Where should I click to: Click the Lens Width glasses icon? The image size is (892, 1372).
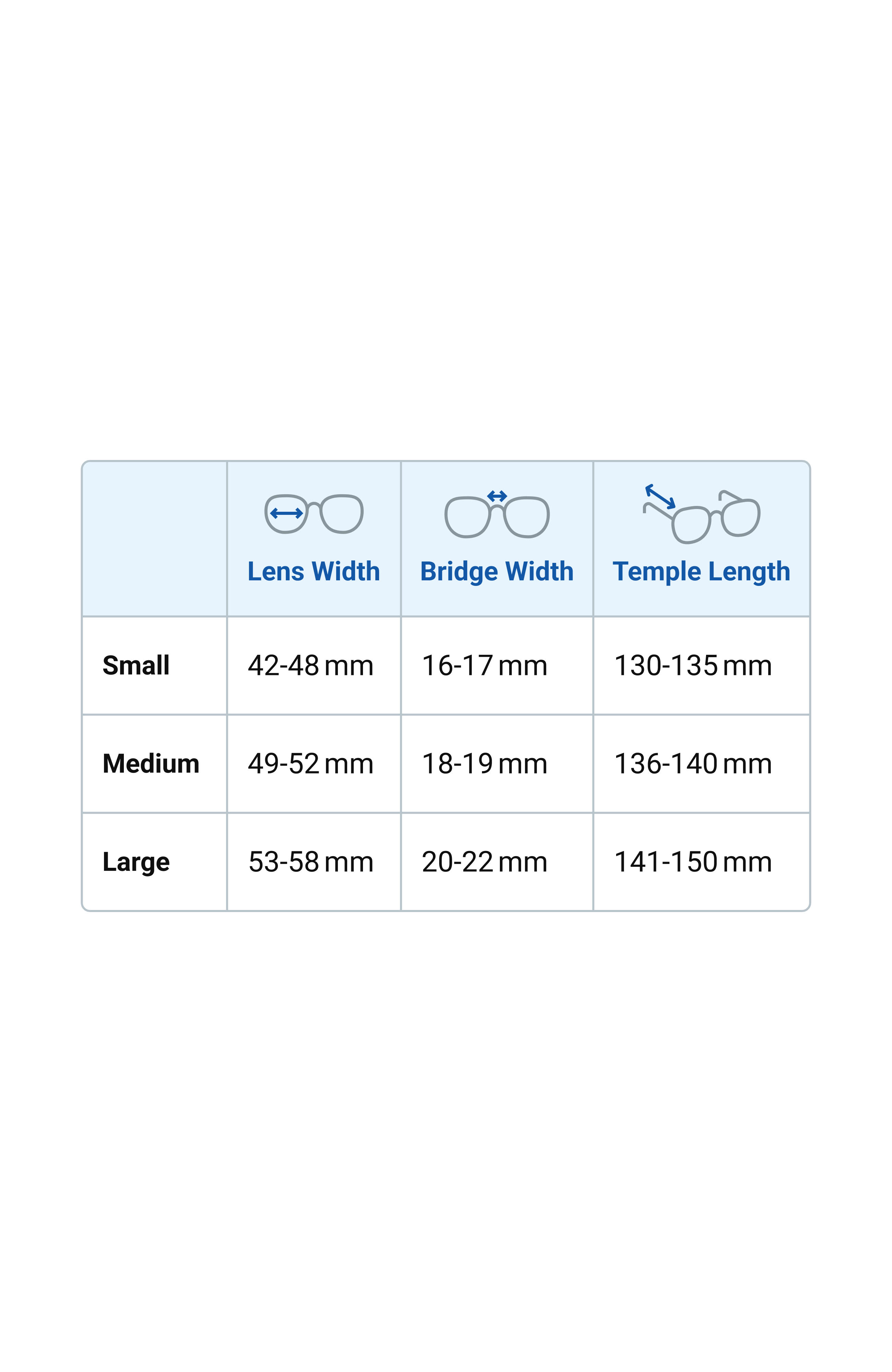pos(314,513)
